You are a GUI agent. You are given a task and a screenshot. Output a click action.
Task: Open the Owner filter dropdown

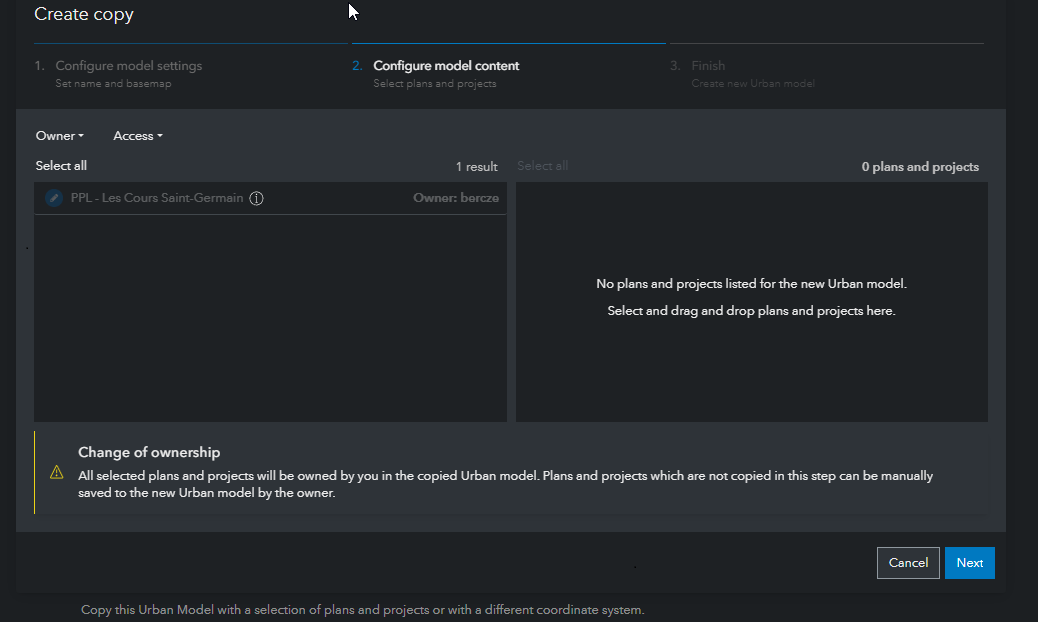[x=59, y=135]
